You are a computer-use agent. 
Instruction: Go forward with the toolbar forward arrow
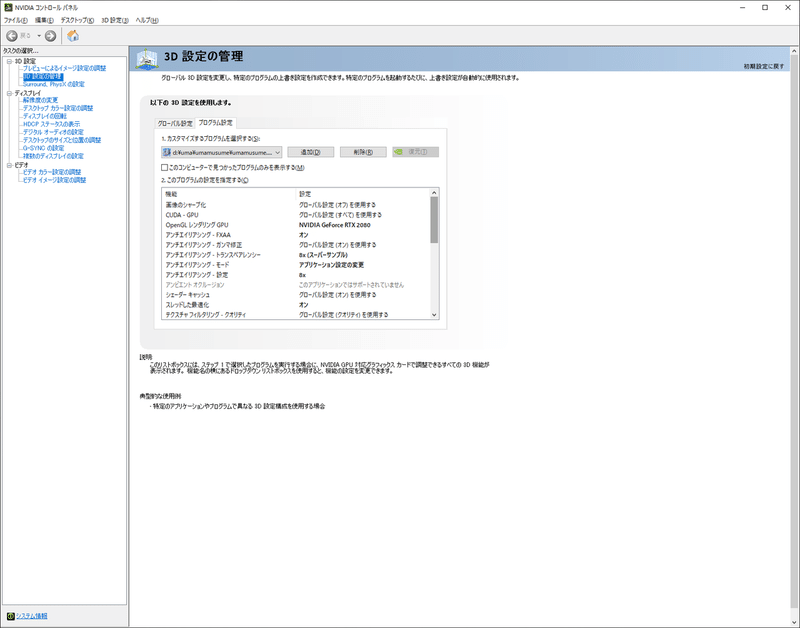(x=50, y=36)
